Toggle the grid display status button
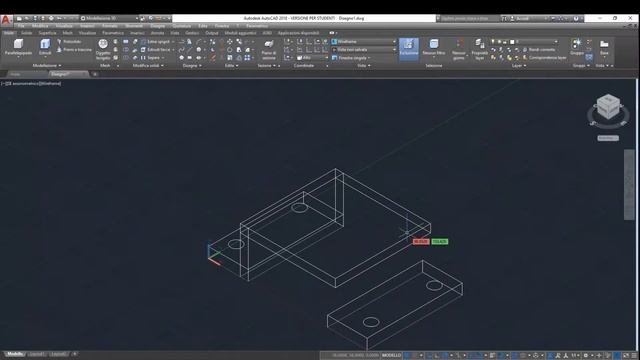This screenshot has width=640, height=360. click(x=407, y=356)
